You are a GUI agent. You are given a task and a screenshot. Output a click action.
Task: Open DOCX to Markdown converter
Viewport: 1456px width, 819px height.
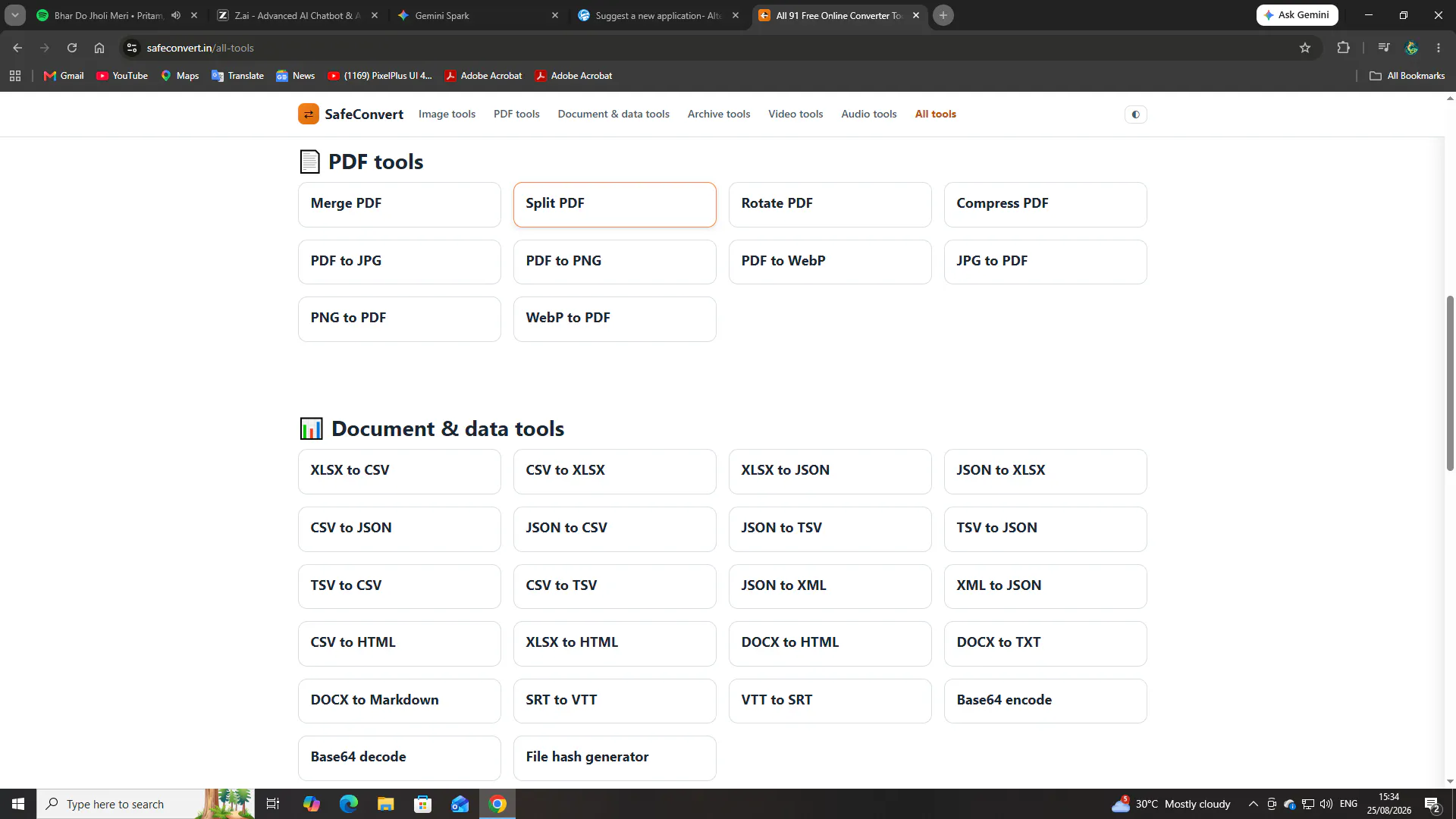pos(400,701)
